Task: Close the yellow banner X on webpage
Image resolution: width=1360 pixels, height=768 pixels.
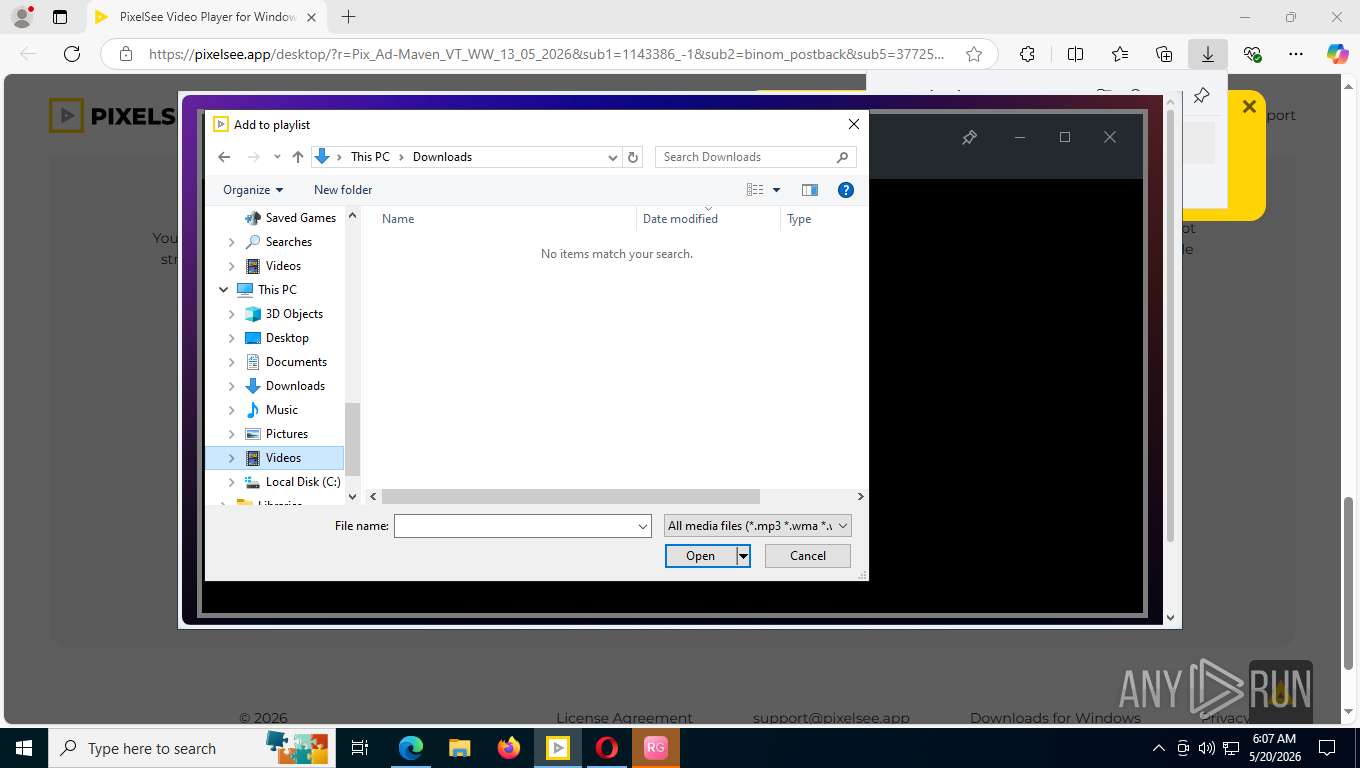Action: click(x=1249, y=106)
